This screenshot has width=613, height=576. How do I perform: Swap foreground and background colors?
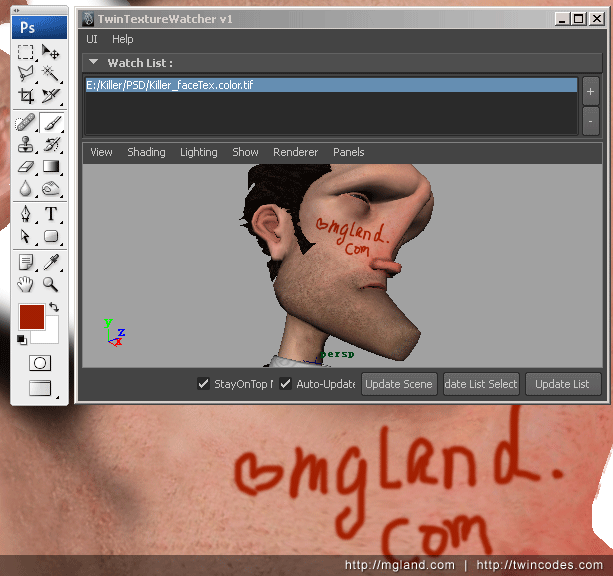coord(54,308)
